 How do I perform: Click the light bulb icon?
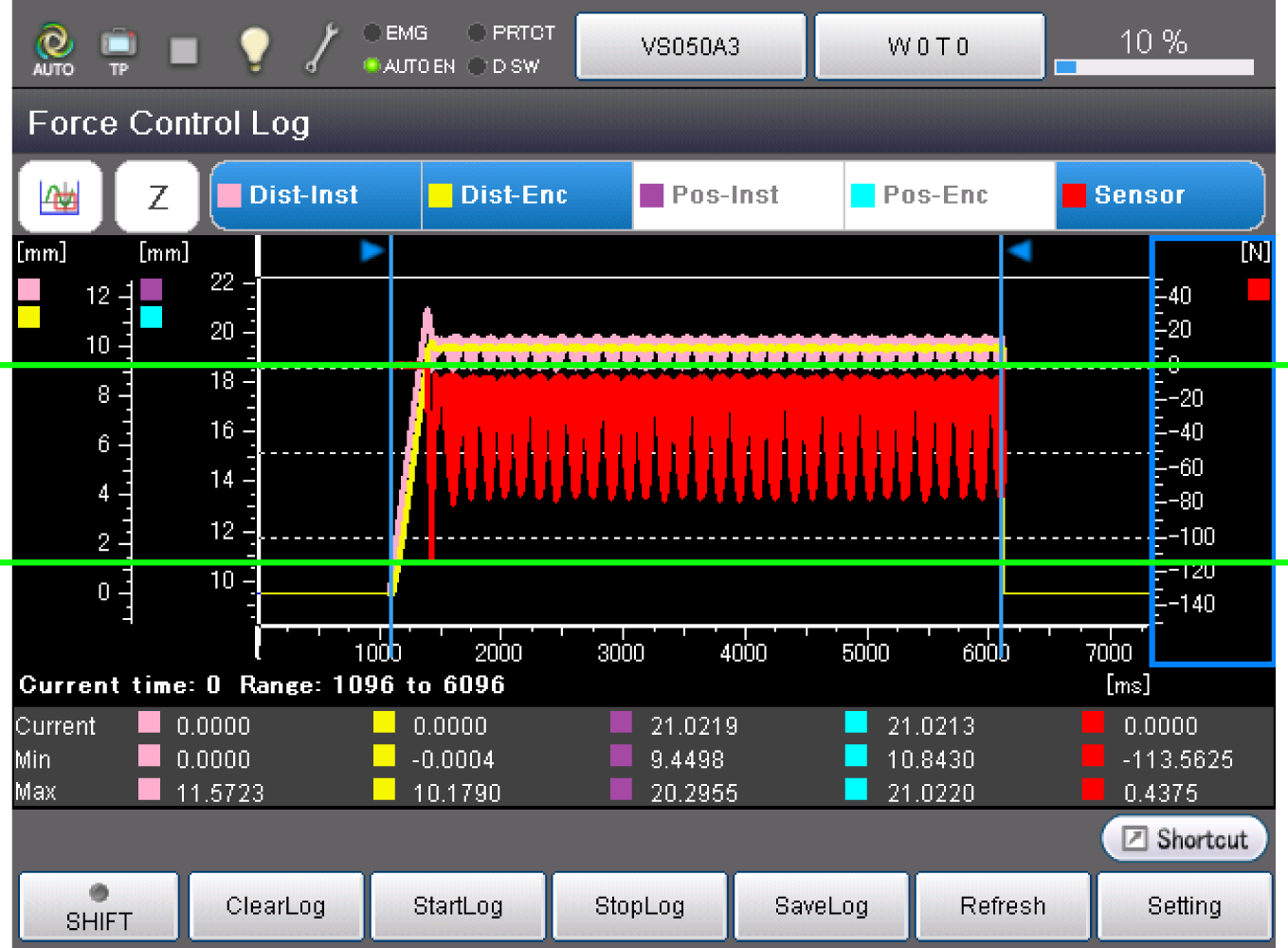pos(254,48)
